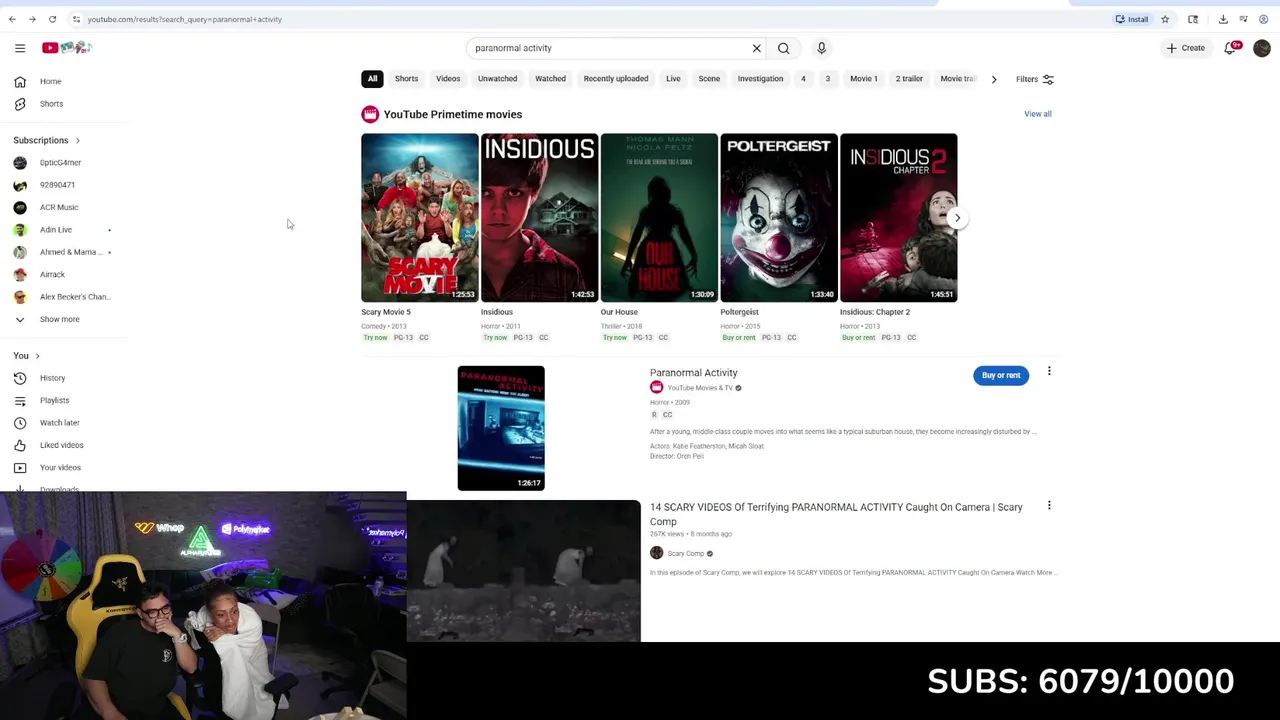Reload the browser page
This screenshot has height=720, width=1280.
click(x=52, y=19)
